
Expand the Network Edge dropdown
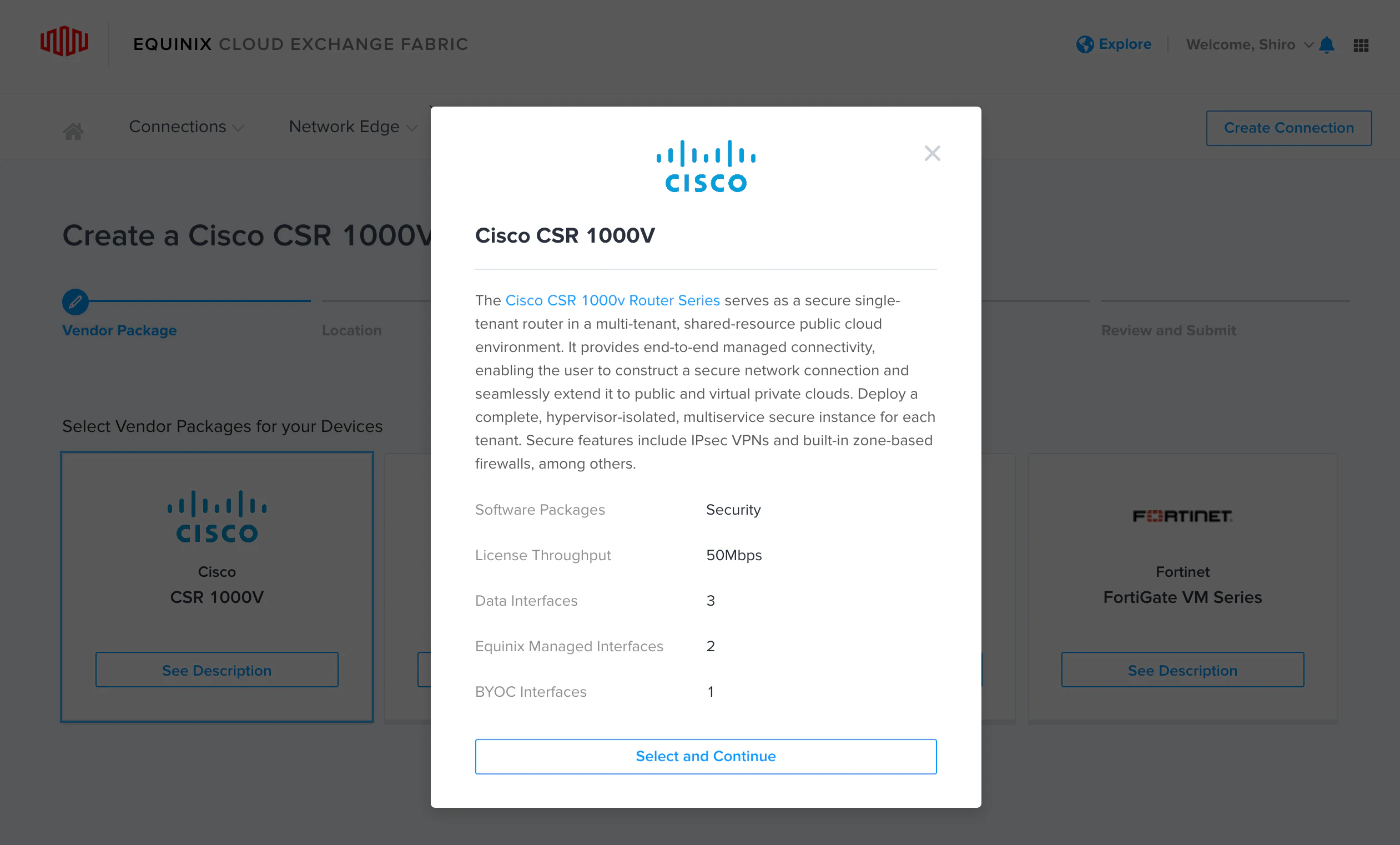click(x=351, y=127)
